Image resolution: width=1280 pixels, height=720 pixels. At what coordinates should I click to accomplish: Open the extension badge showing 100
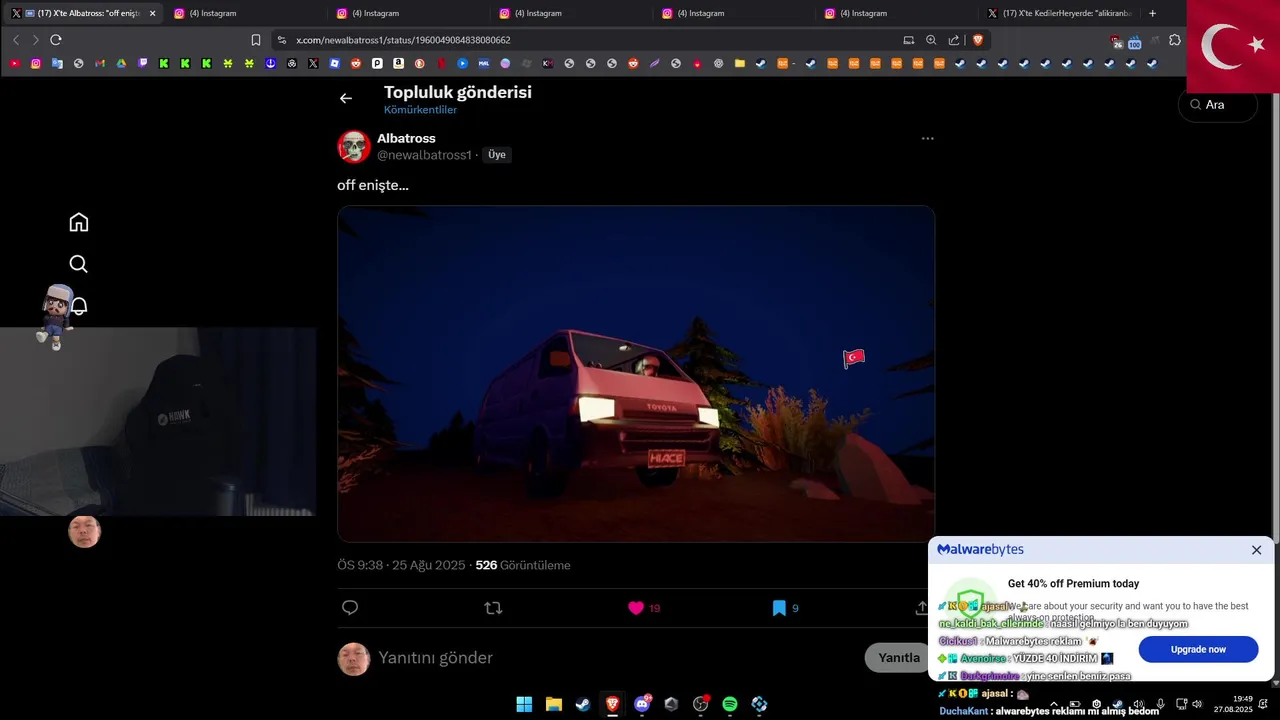[x=1134, y=42]
